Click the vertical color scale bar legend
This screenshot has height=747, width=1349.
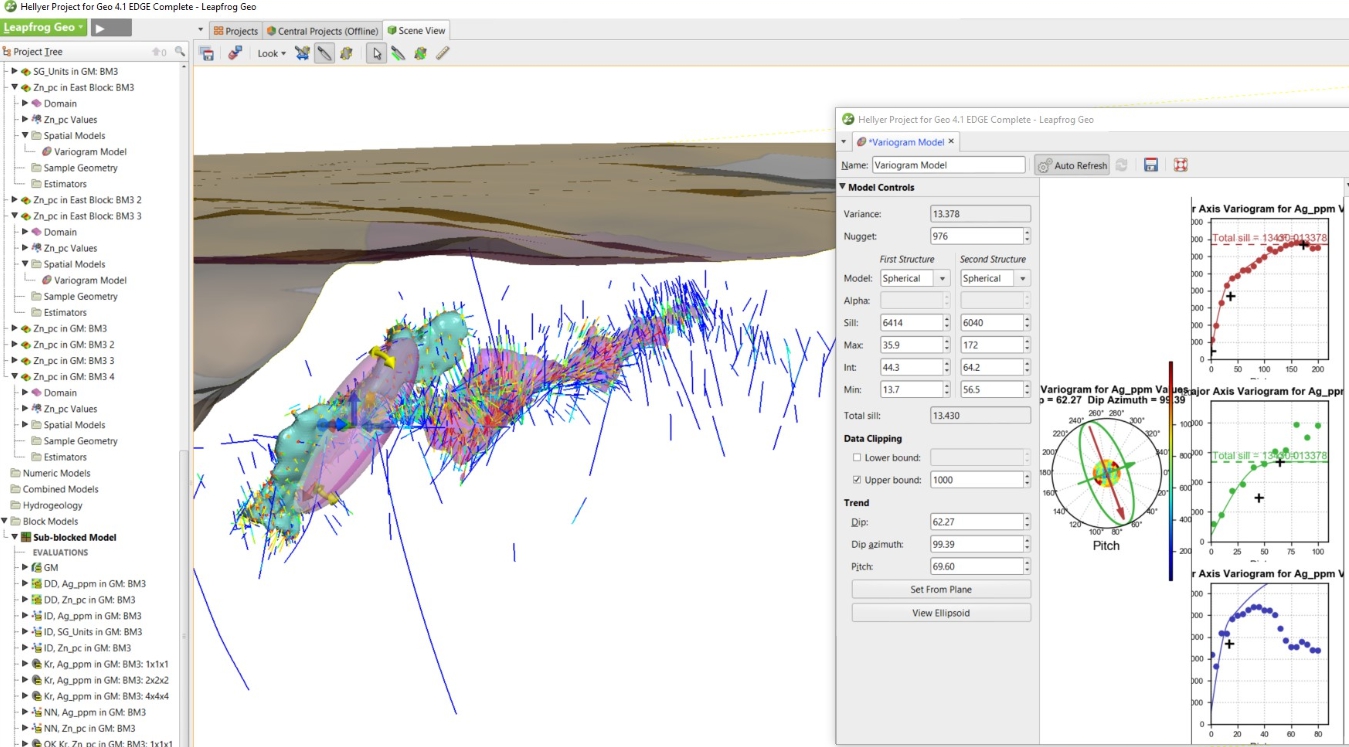tap(1169, 470)
